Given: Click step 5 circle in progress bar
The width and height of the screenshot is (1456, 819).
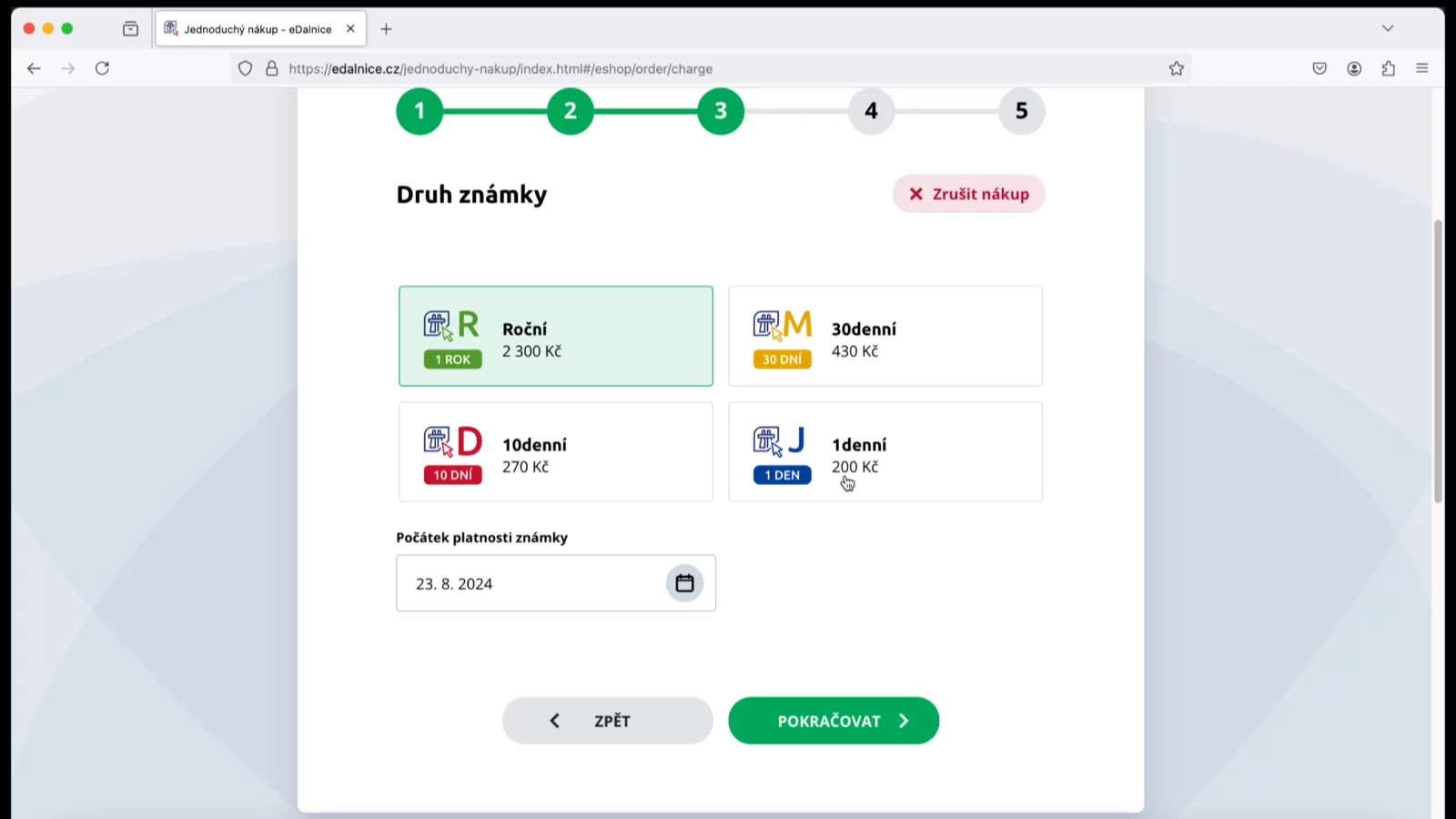Looking at the screenshot, I should click(1022, 111).
